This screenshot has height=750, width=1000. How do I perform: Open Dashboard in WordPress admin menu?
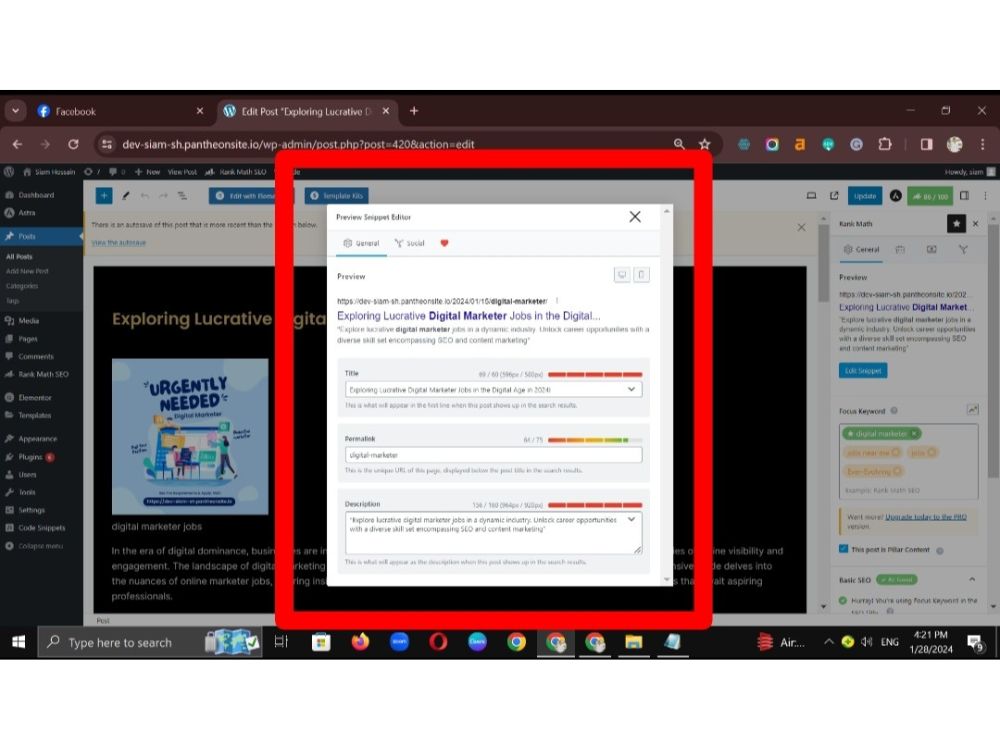[x=36, y=195]
